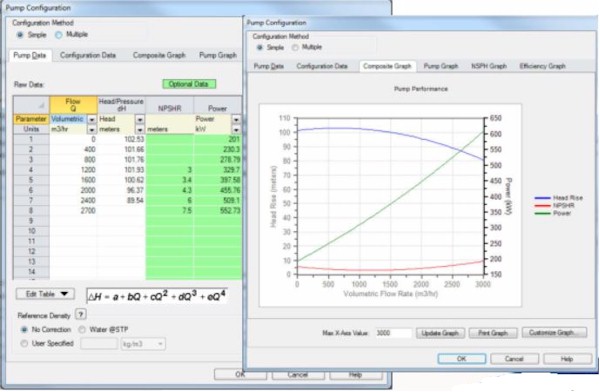This screenshot has height=392, width=600.
Task: Click Max X-Axis Value input field
Action: 393,333
